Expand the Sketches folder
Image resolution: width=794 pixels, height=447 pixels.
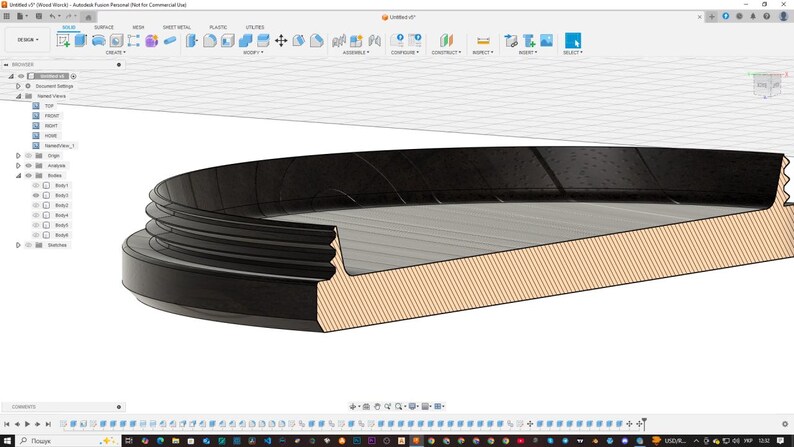[18, 245]
